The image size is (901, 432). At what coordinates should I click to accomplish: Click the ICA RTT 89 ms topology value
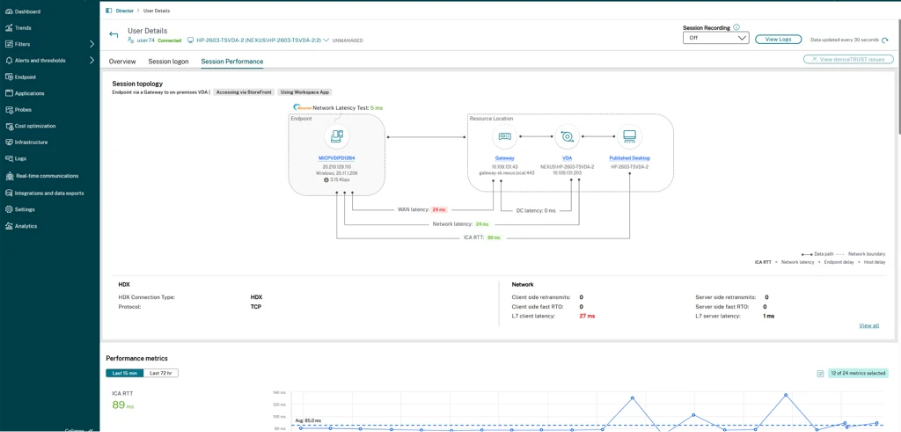[x=494, y=237]
